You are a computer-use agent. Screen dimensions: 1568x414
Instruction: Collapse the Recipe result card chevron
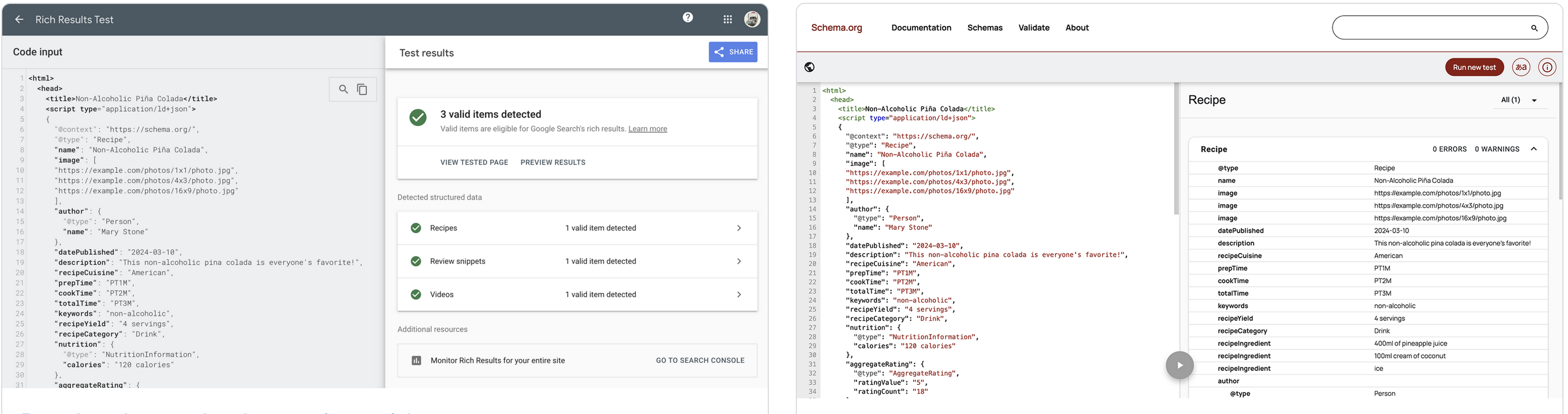pyautogui.click(x=1534, y=149)
